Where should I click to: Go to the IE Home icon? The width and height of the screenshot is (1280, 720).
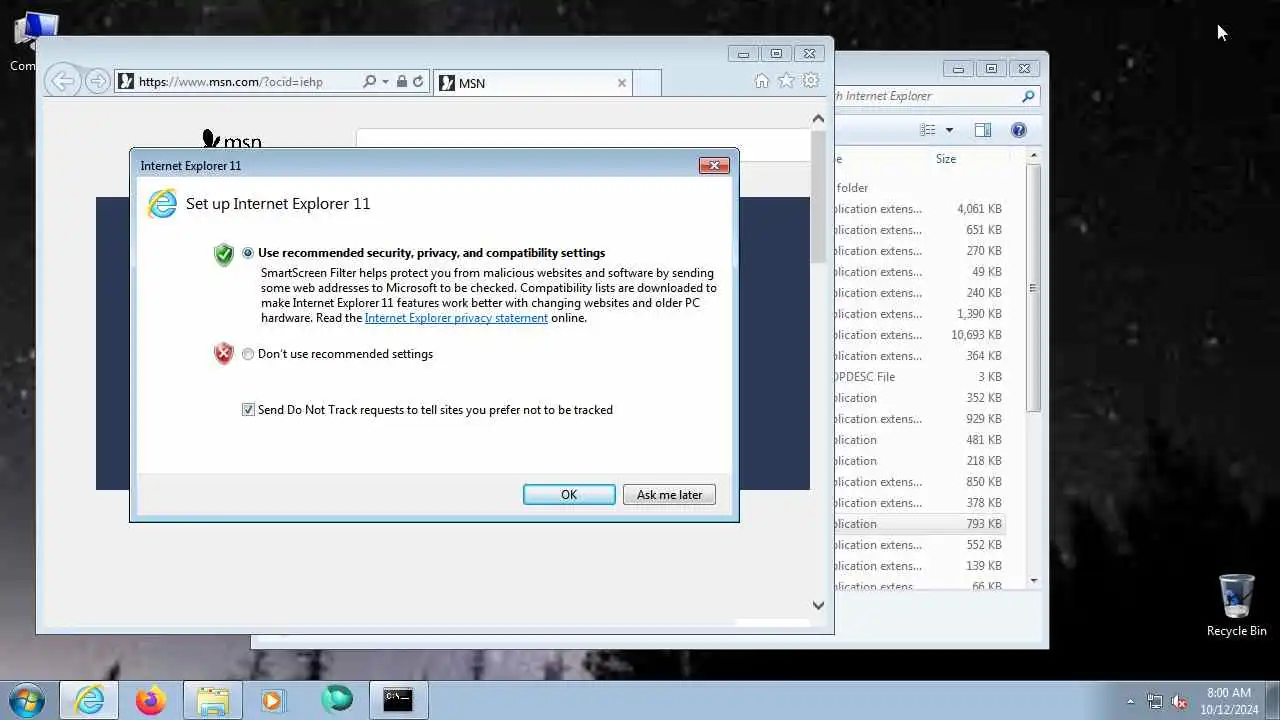762,81
